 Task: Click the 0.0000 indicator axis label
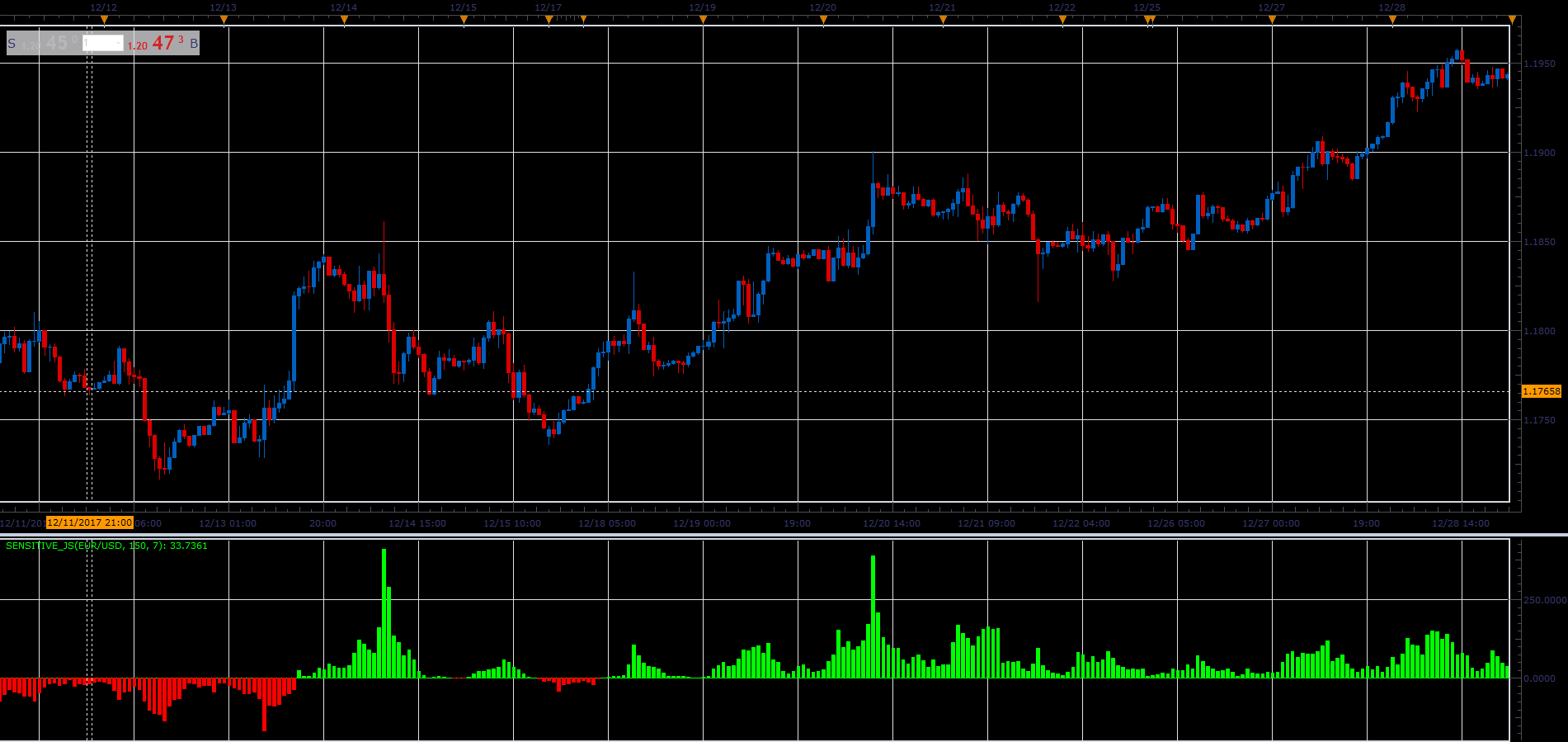click(x=1540, y=678)
